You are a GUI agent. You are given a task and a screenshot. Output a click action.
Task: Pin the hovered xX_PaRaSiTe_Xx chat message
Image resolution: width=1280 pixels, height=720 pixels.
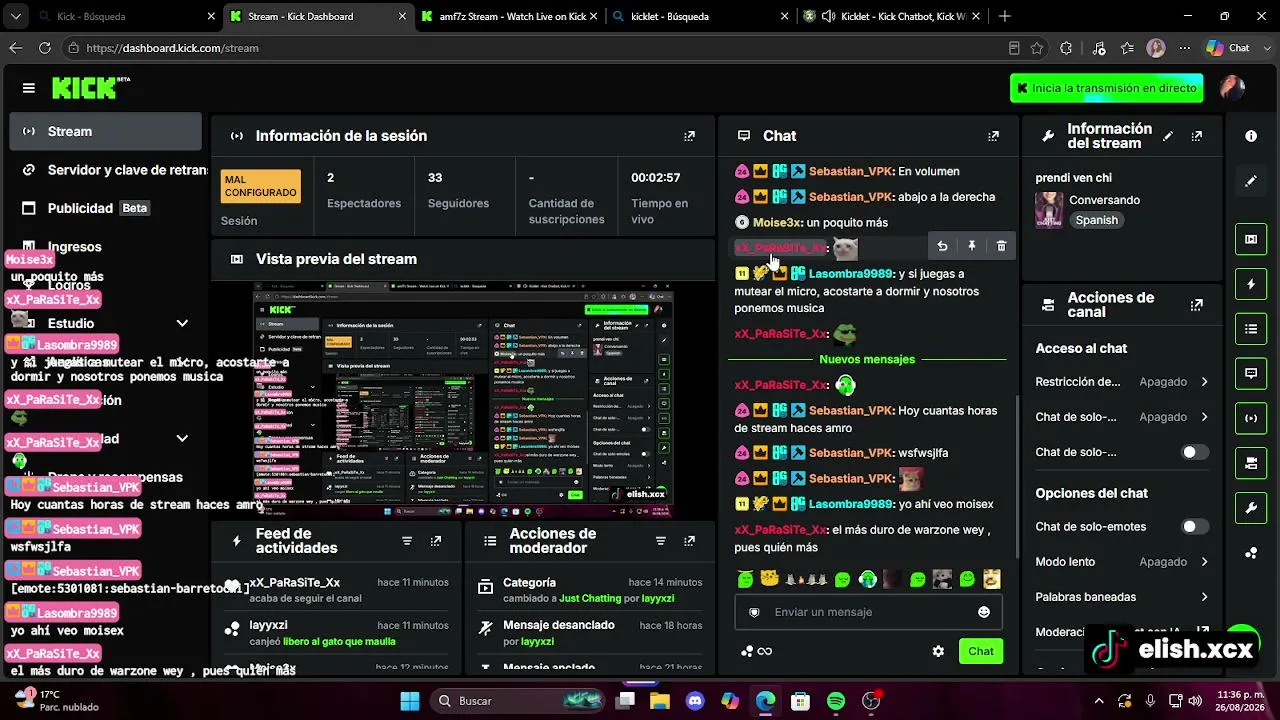972,246
